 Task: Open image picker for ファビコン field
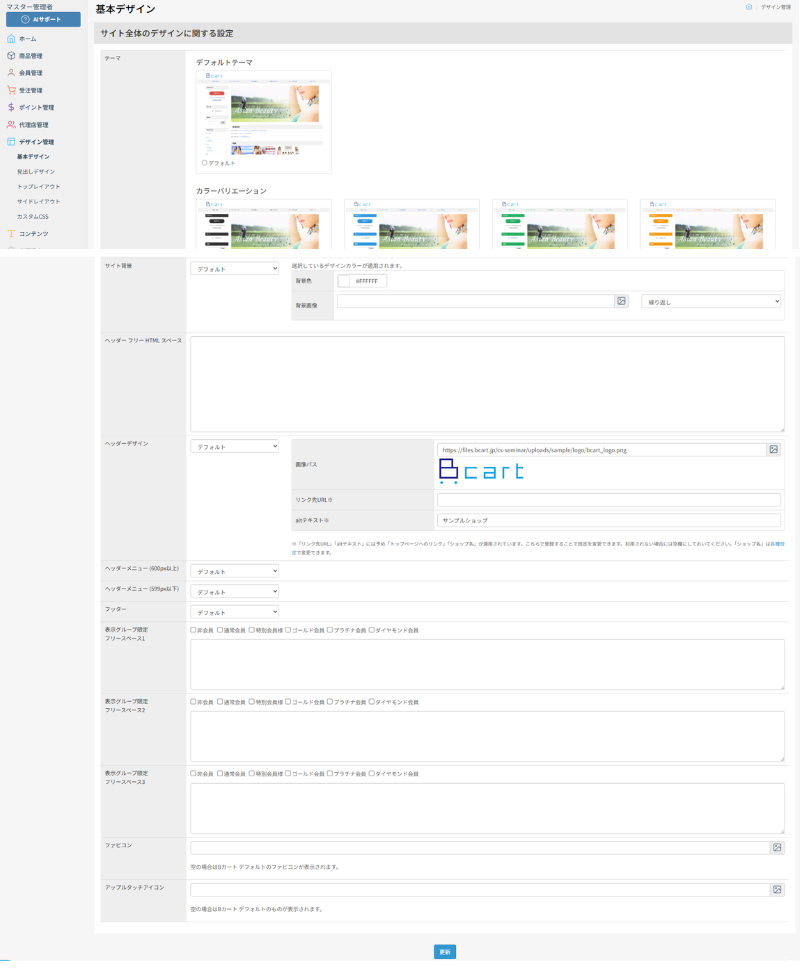tap(777, 847)
